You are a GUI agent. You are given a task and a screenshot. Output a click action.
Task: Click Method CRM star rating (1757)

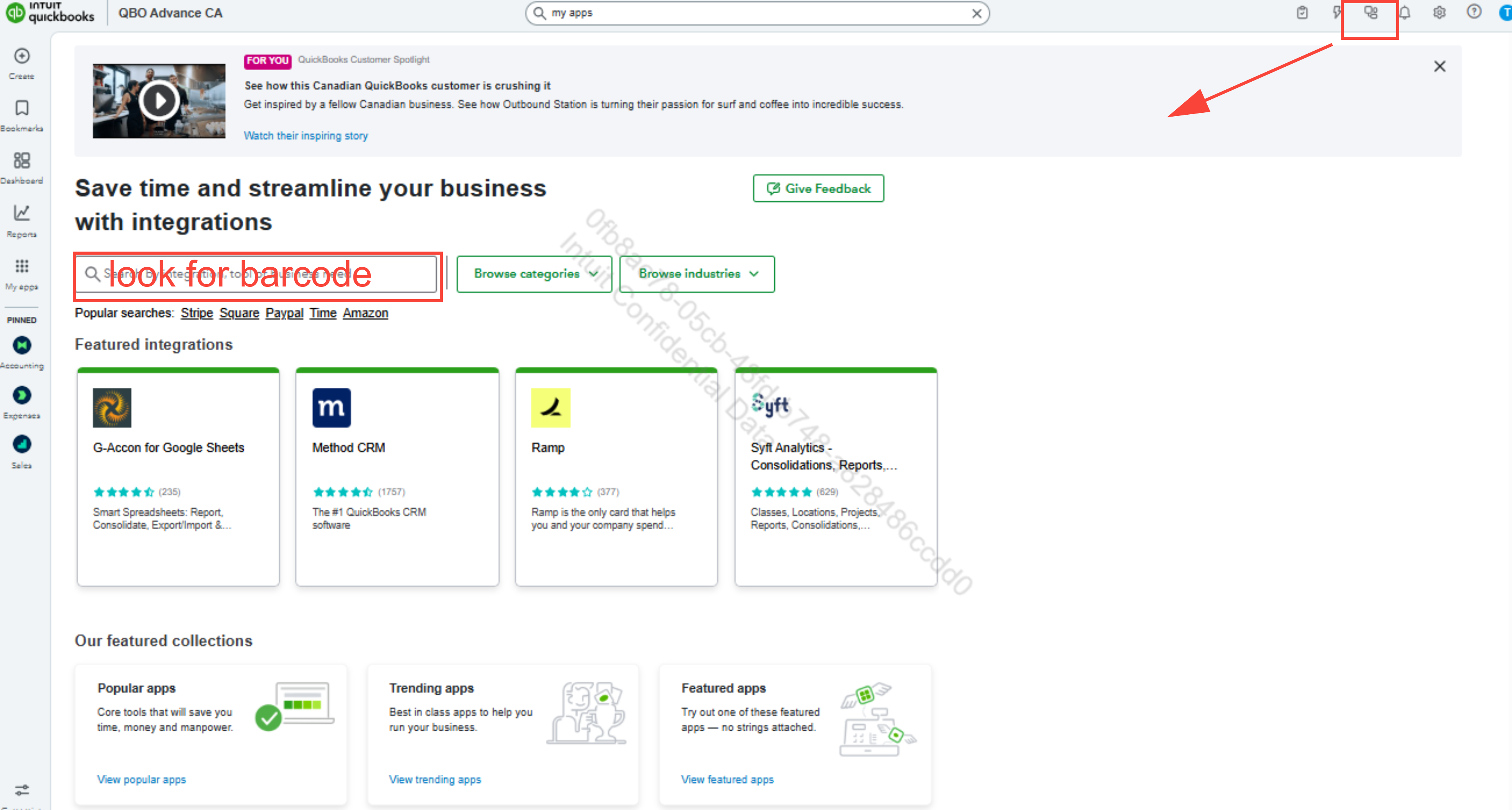(359, 492)
